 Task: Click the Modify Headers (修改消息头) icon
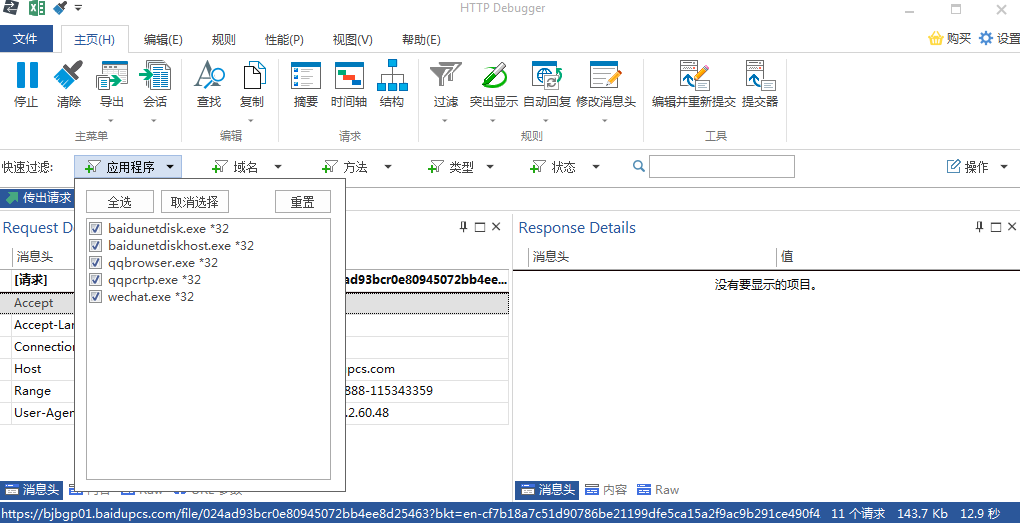coord(606,75)
